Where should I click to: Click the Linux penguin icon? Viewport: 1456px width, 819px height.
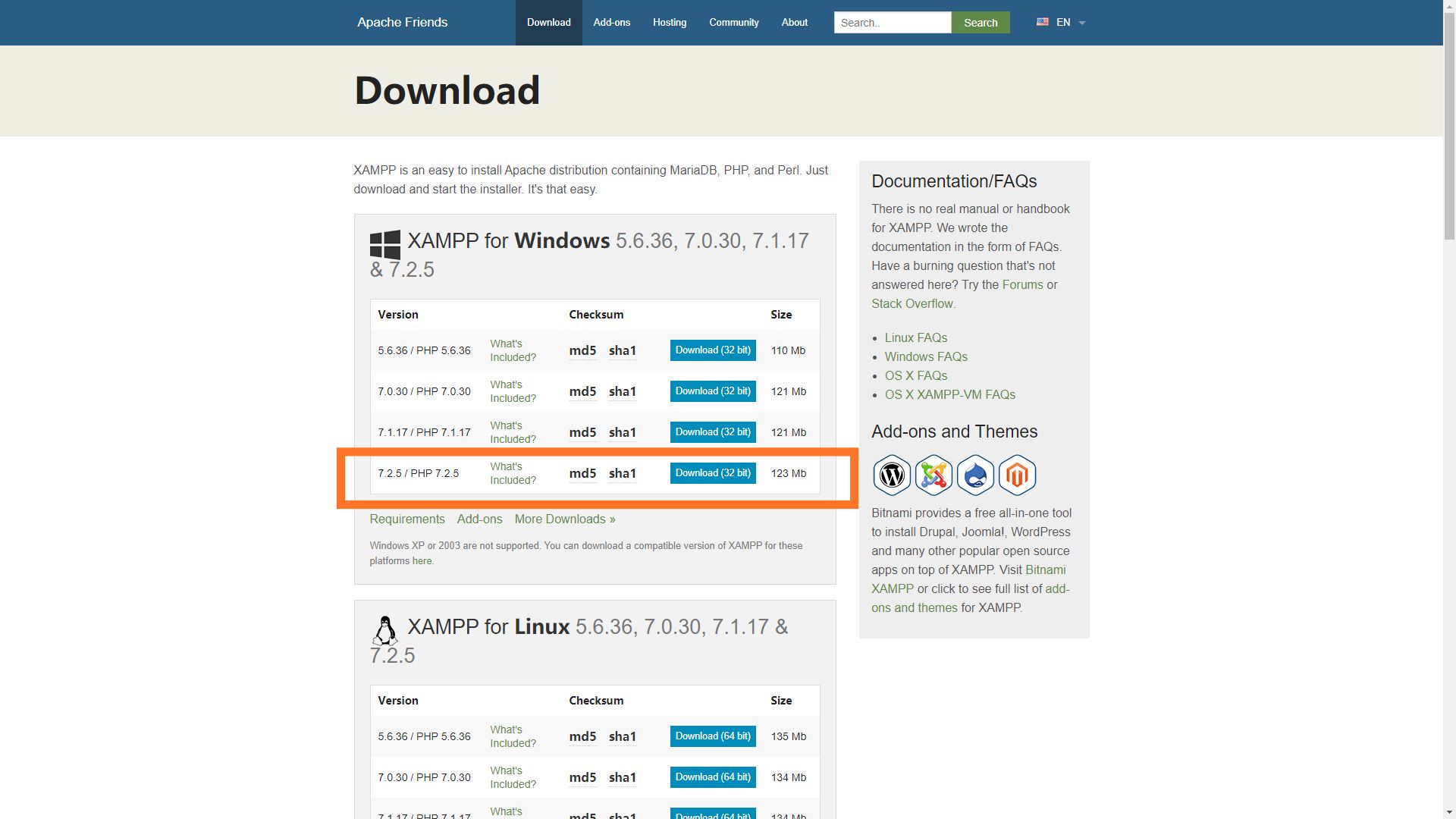tap(385, 630)
